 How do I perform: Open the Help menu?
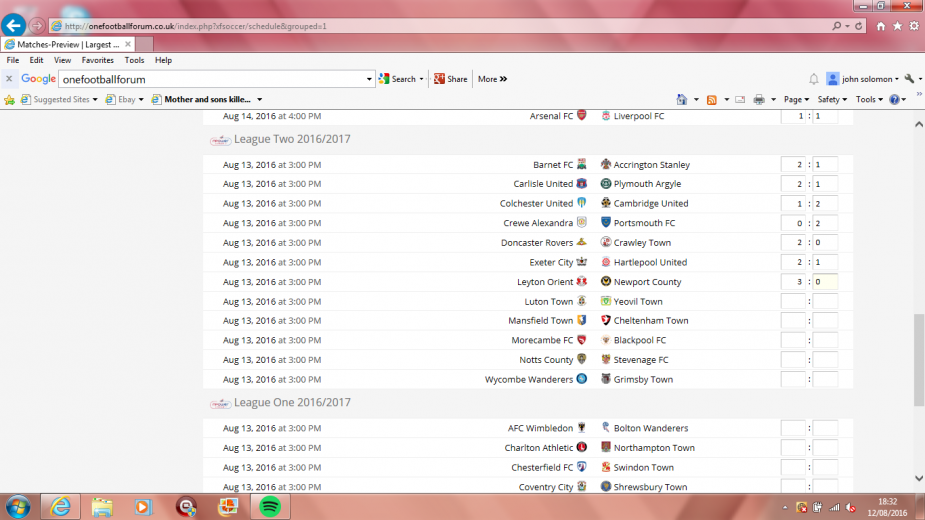pyautogui.click(x=163, y=60)
